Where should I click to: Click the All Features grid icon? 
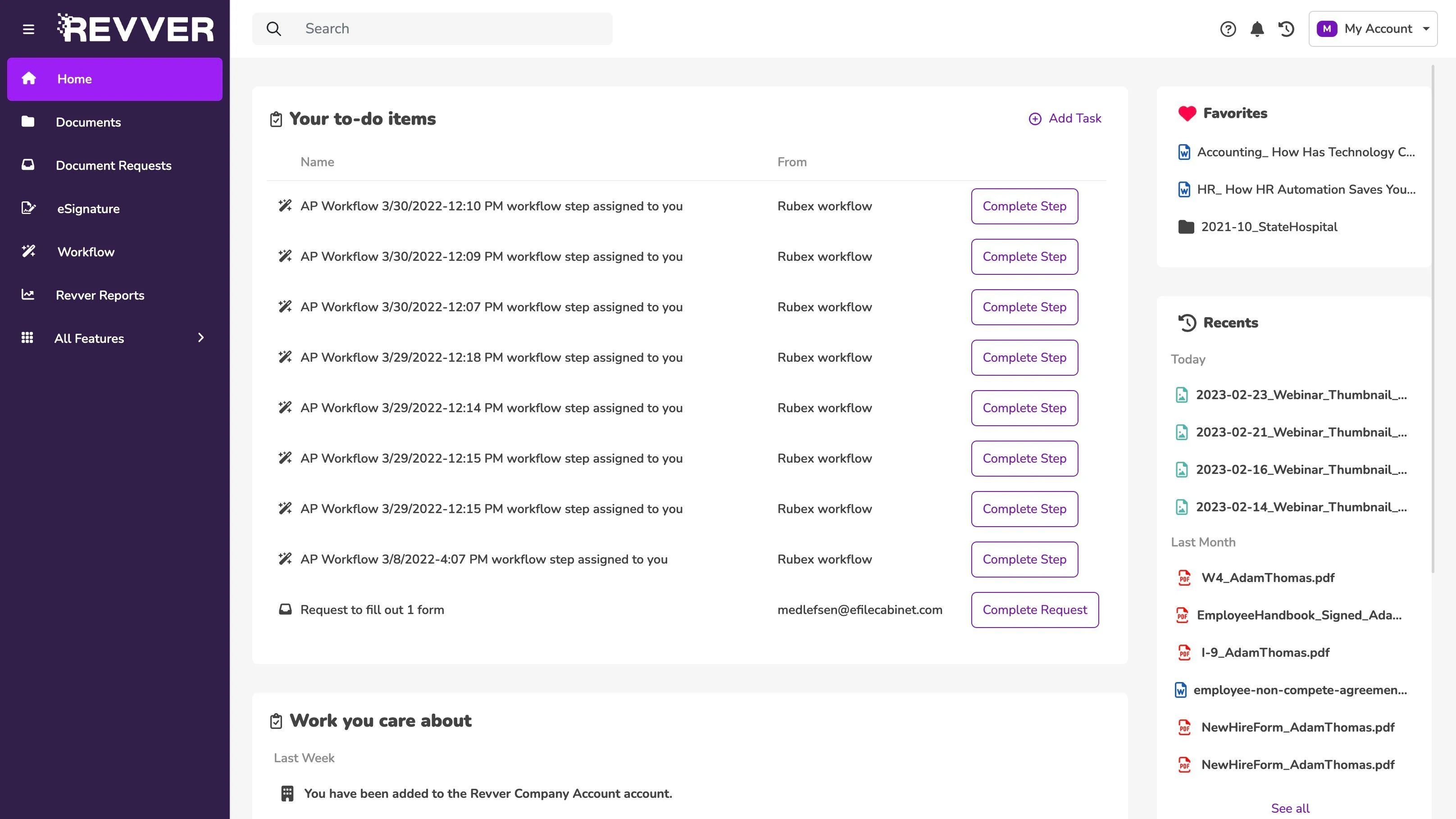point(27,338)
